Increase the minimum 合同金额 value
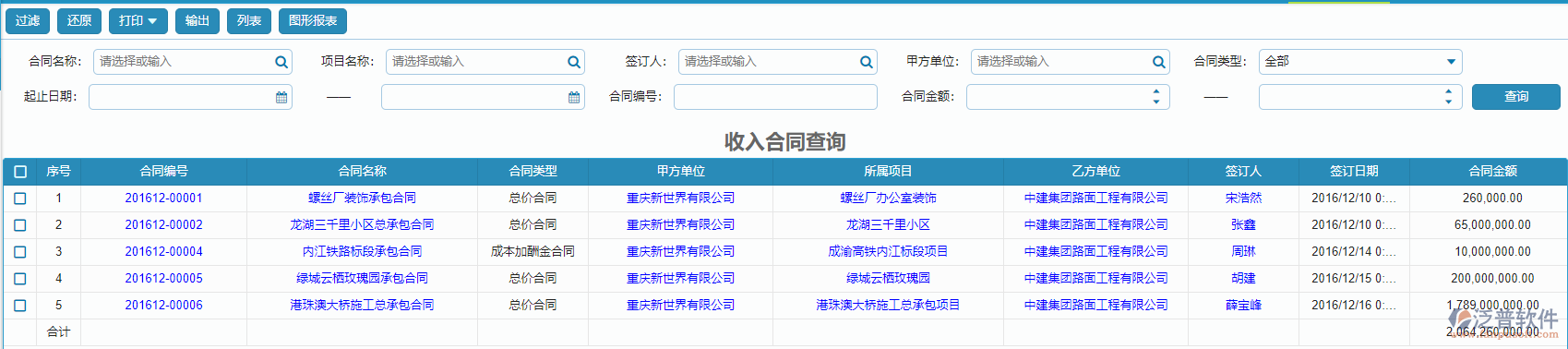The width and height of the screenshot is (1568, 349). point(1156,91)
